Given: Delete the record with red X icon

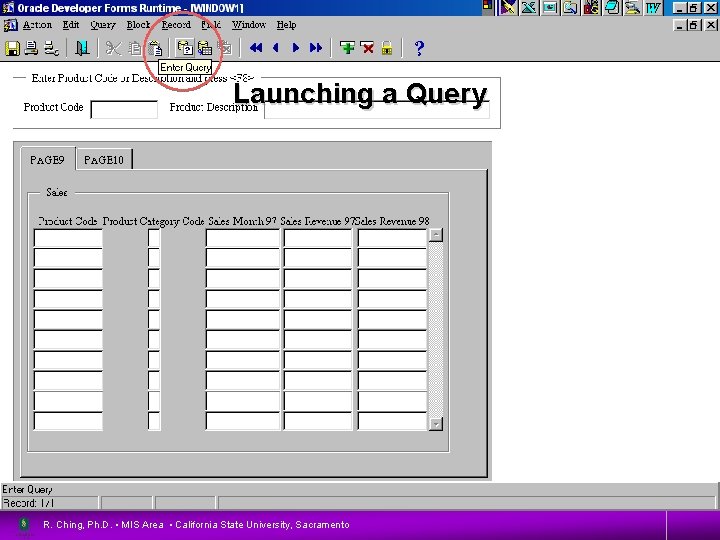Looking at the screenshot, I should point(367,48).
